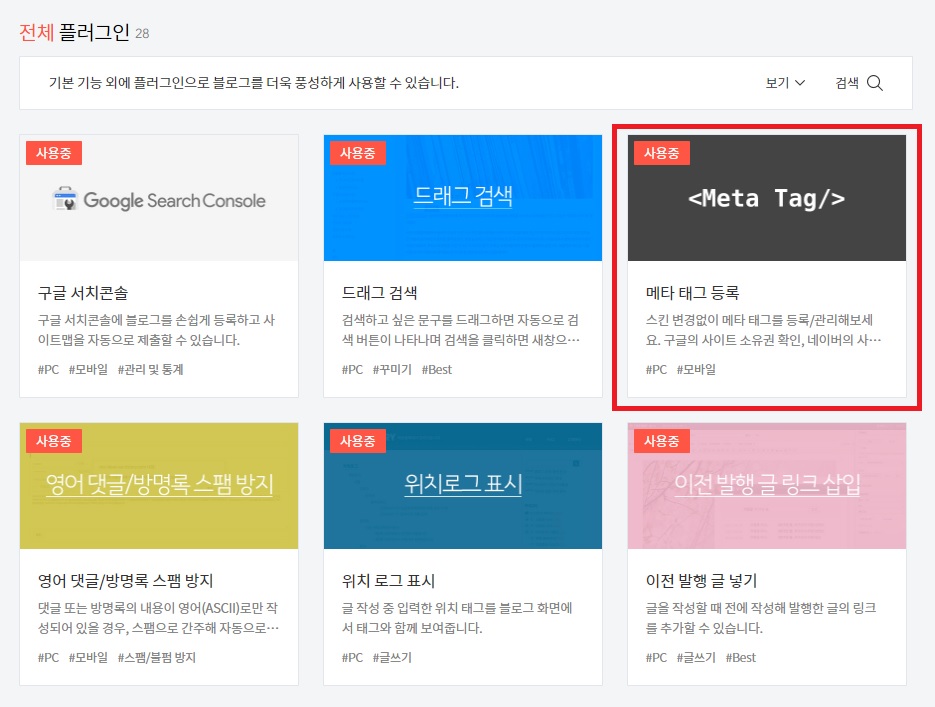Select the 메타 태그 등록 plugin title
Screen dimensions: 935x707
coord(692,293)
